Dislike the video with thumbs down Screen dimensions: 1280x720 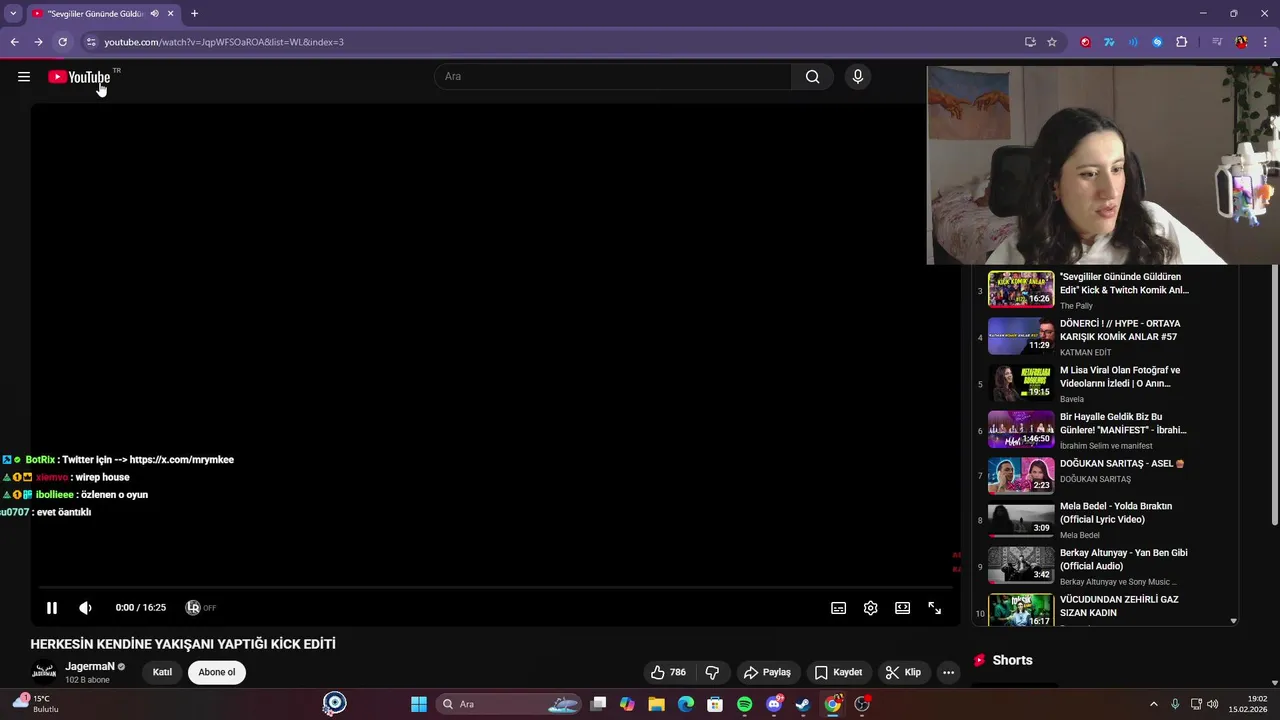click(712, 672)
